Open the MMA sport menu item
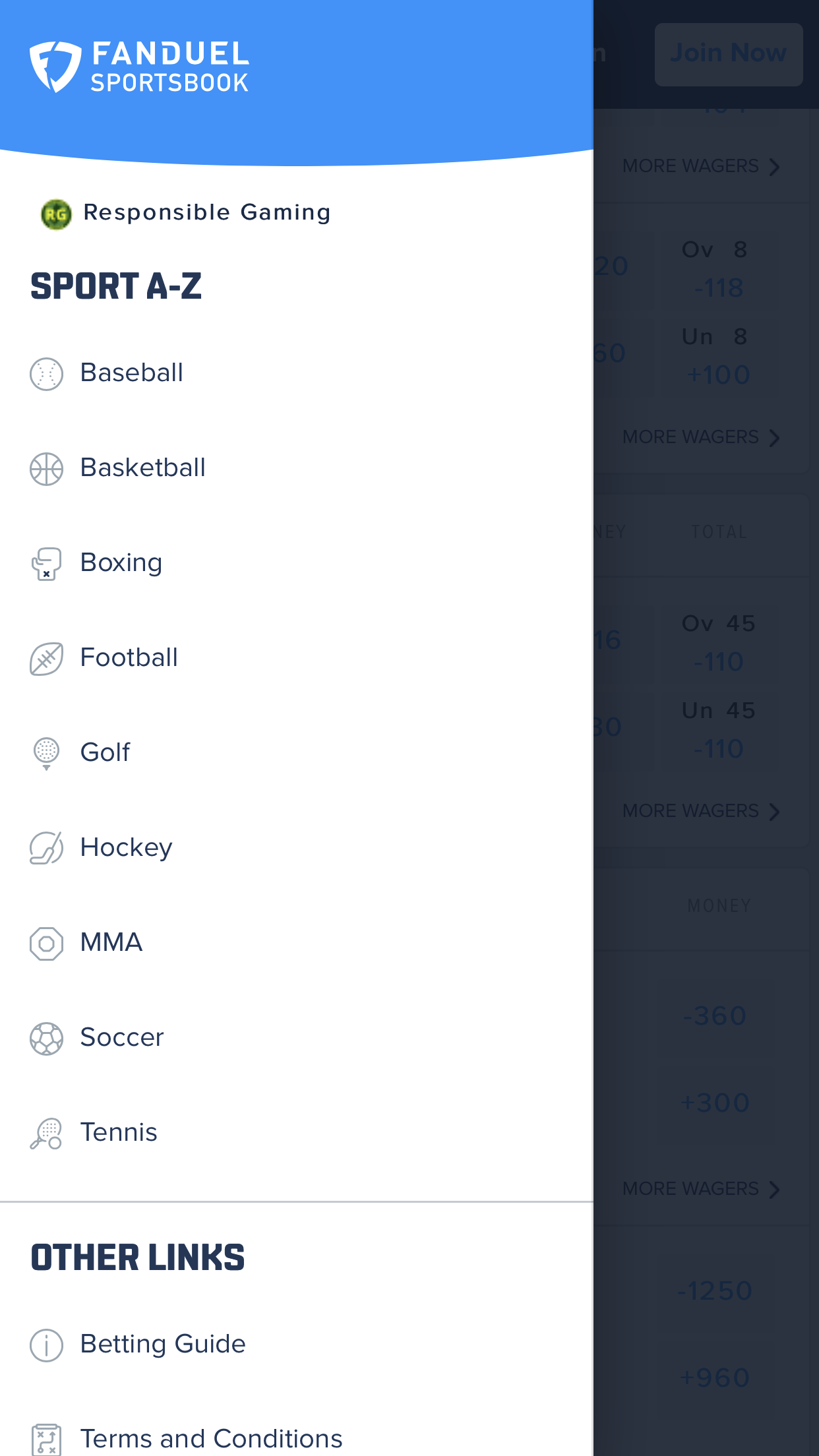 click(111, 942)
